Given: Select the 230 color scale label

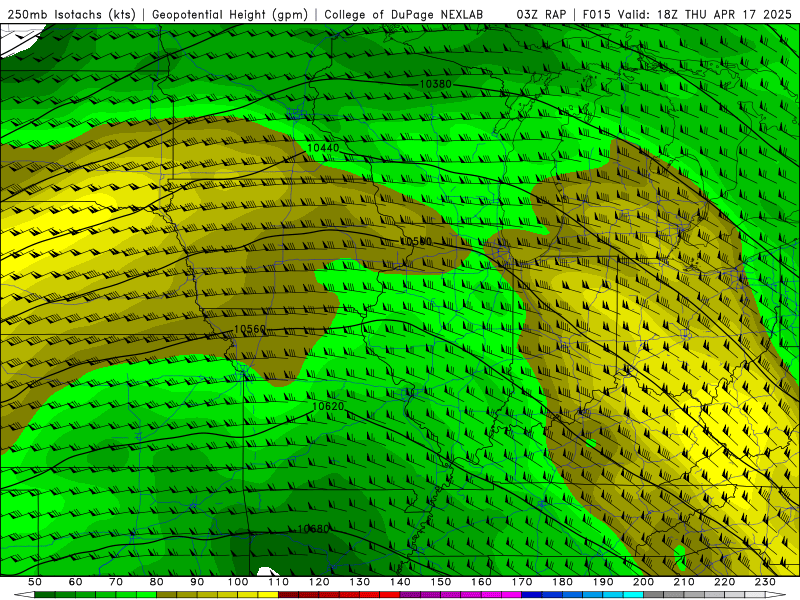Looking at the screenshot, I should click(x=765, y=582).
